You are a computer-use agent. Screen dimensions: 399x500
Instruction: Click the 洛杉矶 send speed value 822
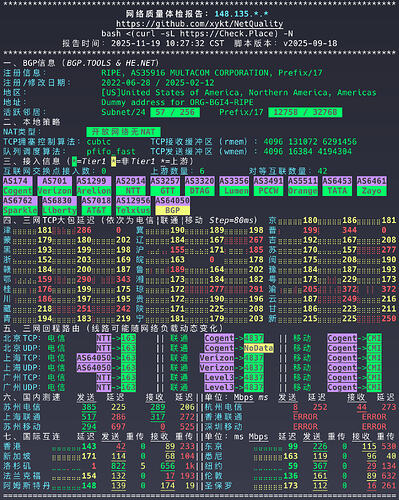click(119, 466)
